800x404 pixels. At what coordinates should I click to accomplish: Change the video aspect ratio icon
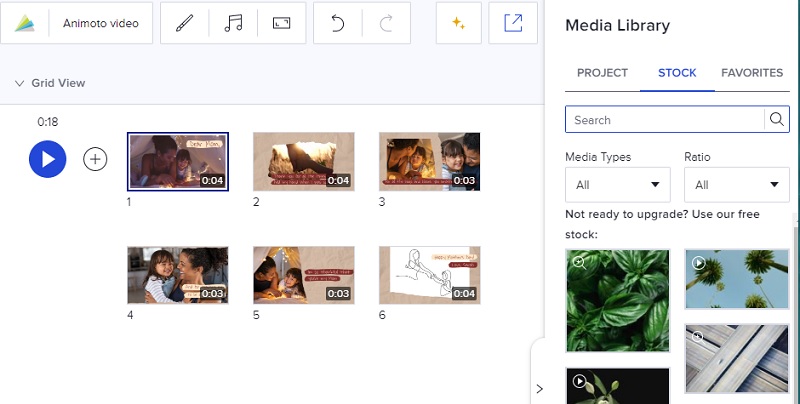pos(282,23)
